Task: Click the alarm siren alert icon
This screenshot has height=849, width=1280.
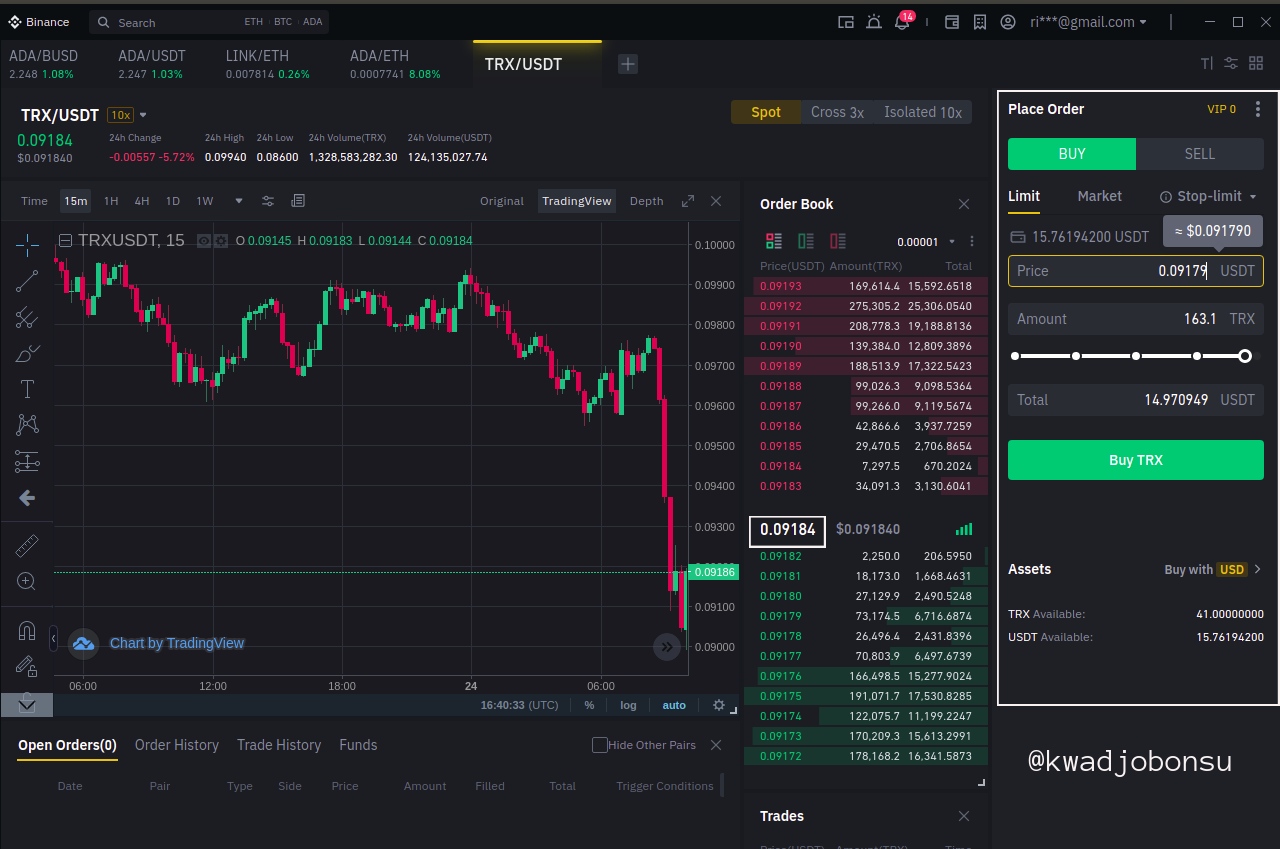Action: click(874, 22)
